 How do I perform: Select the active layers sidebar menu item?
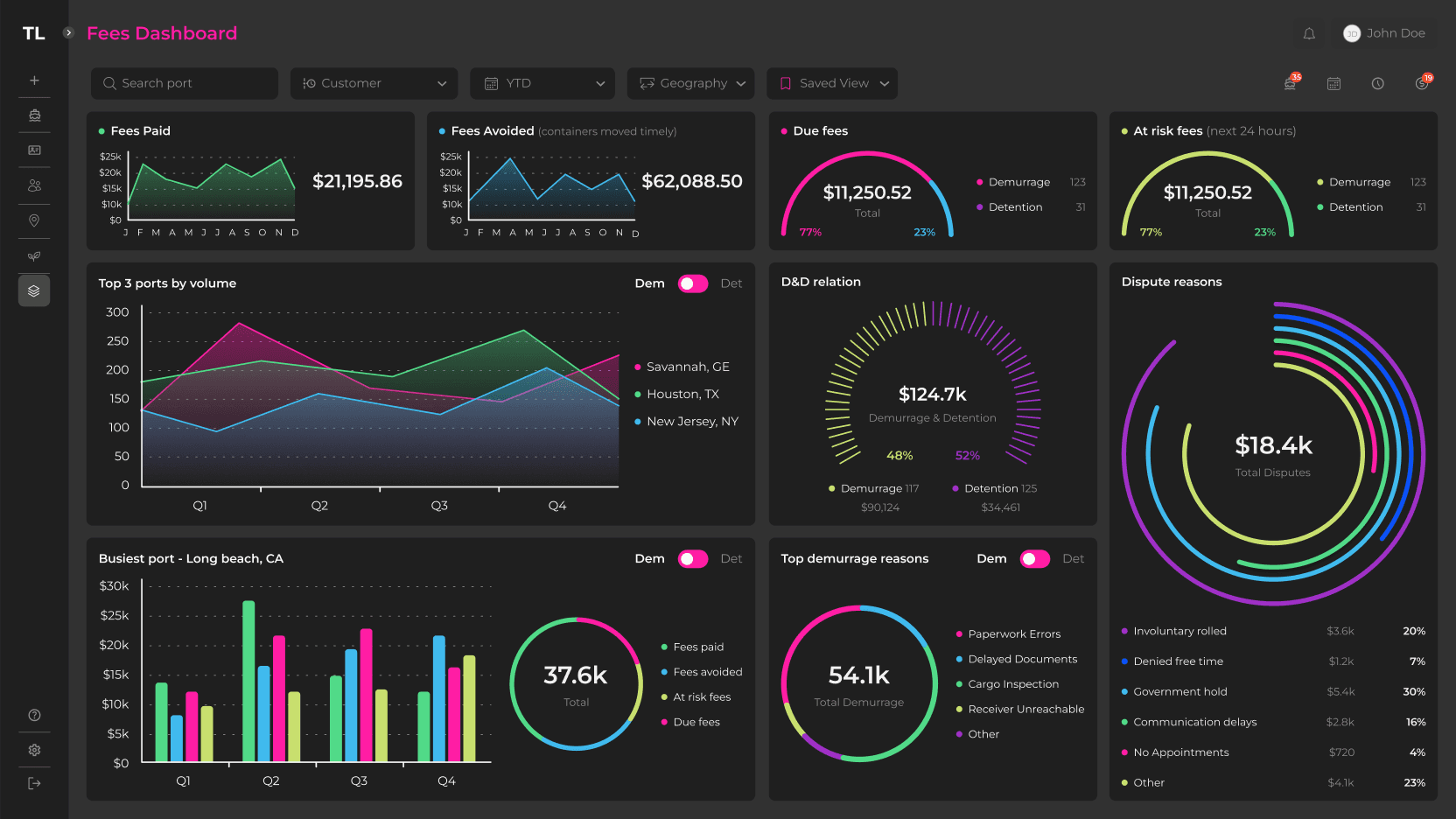point(34,290)
